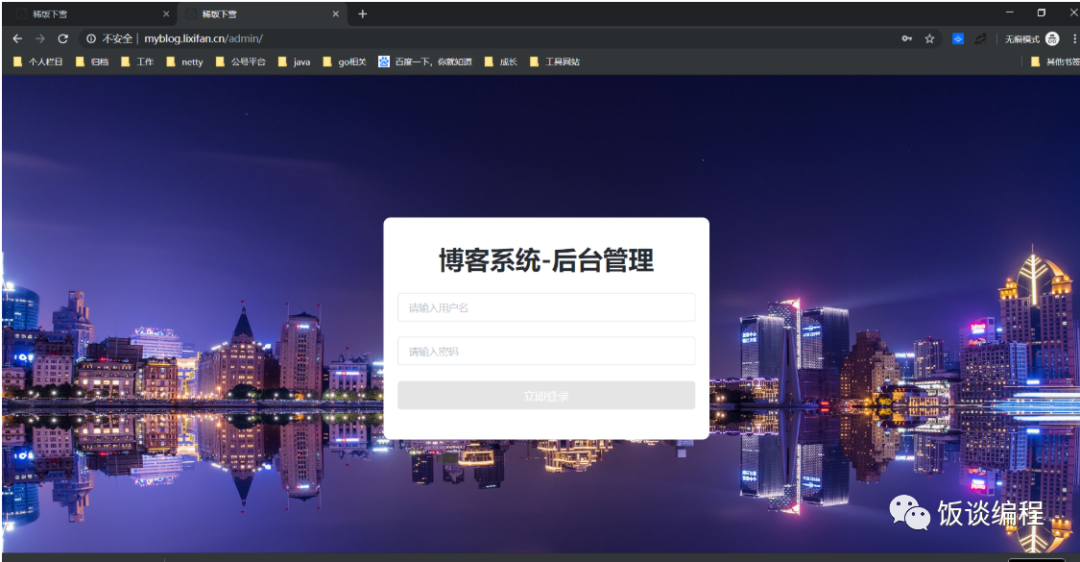The height and width of the screenshot is (562, 1080).
Task: Click the saved password key icon
Action: coord(907,39)
